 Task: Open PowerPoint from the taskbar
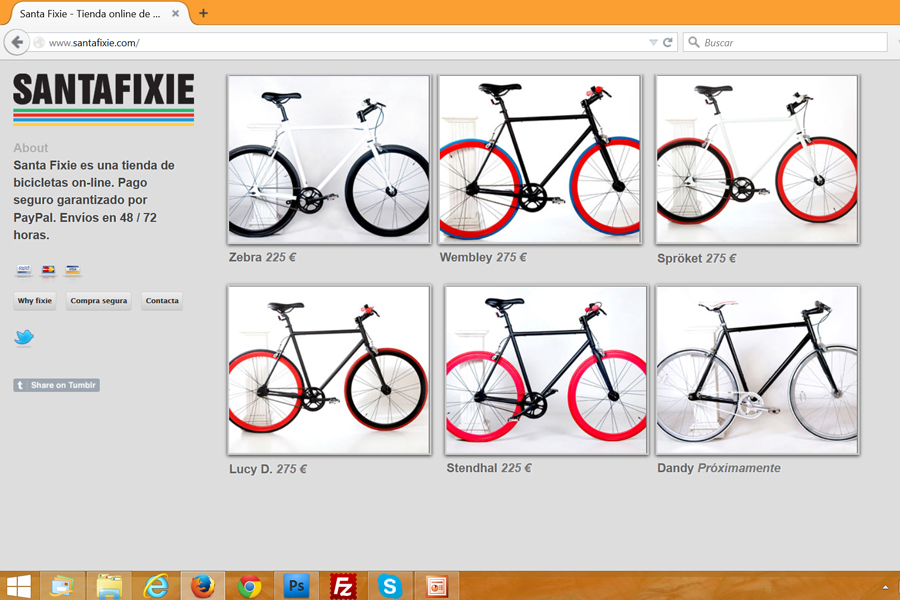coord(436,586)
